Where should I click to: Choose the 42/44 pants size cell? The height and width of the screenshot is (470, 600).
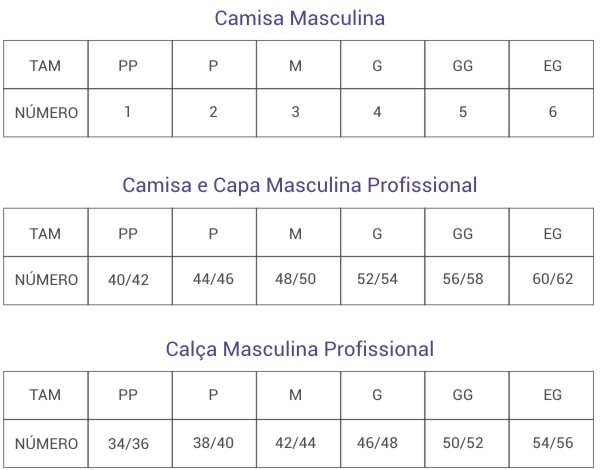tap(295, 442)
